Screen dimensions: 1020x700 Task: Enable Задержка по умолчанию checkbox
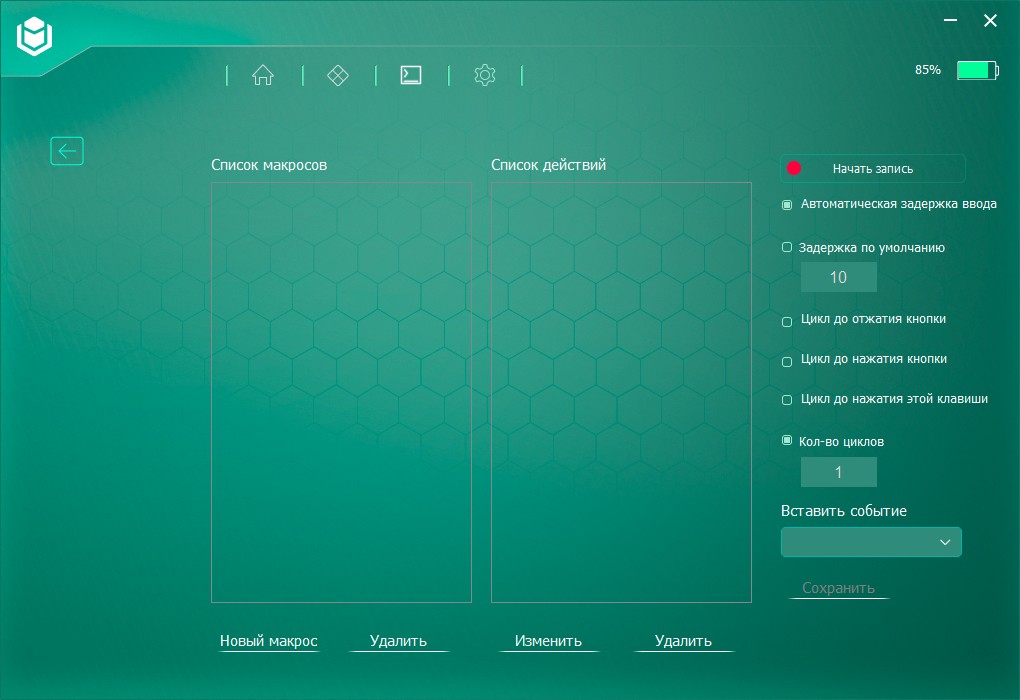click(x=786, y=247)
